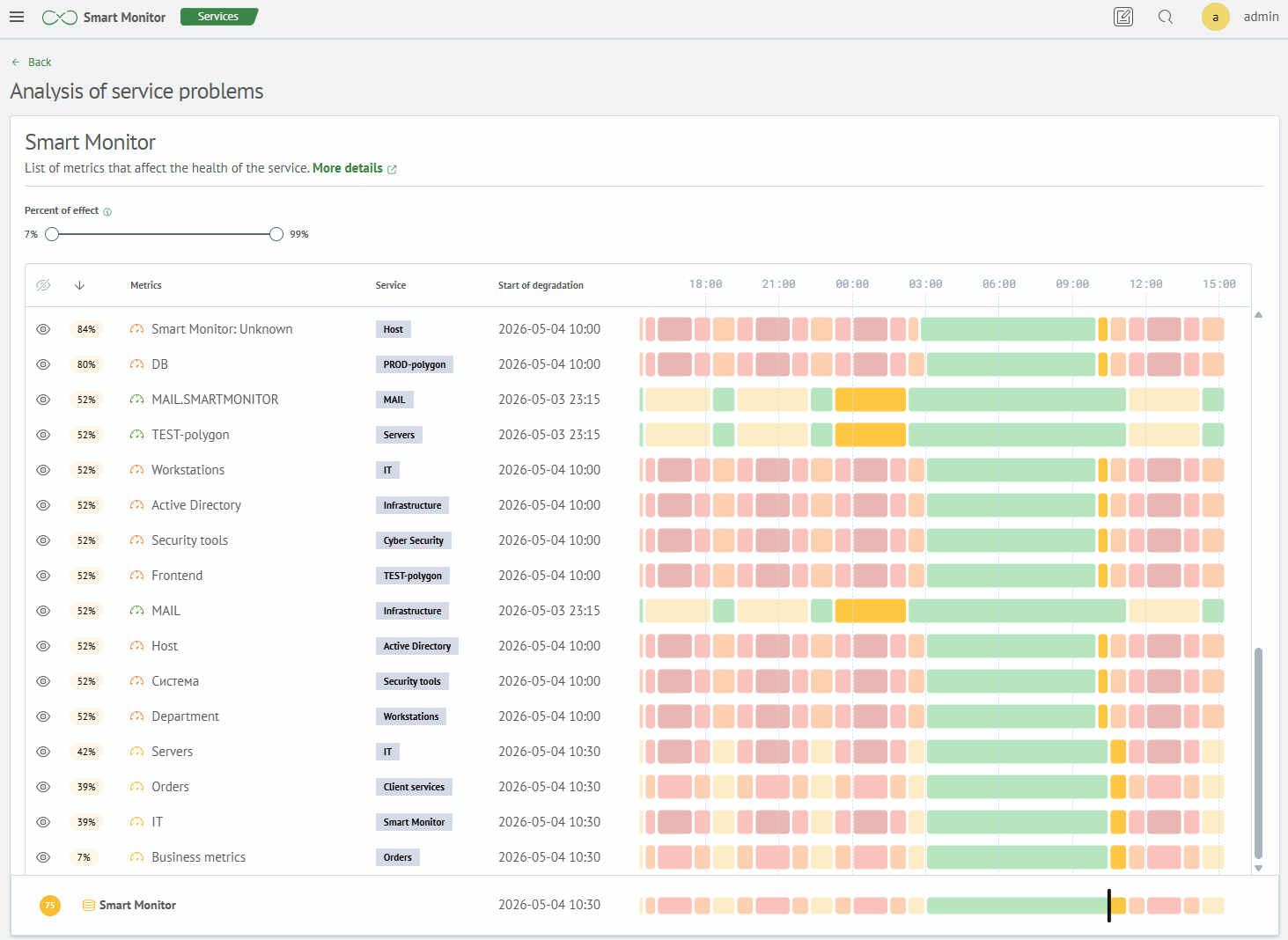
Task: Click the Smart Monitor service tag in IT row
Action: (x=414, y=822)
